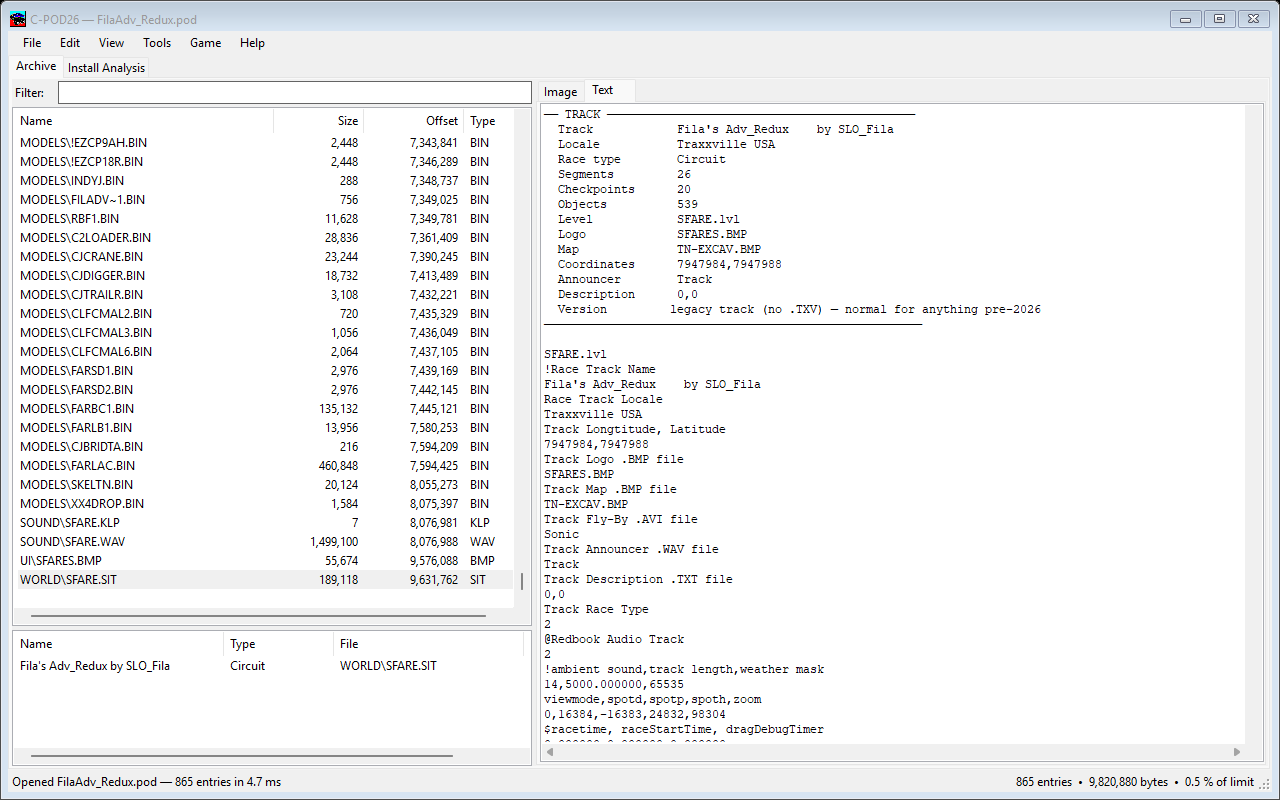
Task: Open the View menu
Action: pos(111,43)
